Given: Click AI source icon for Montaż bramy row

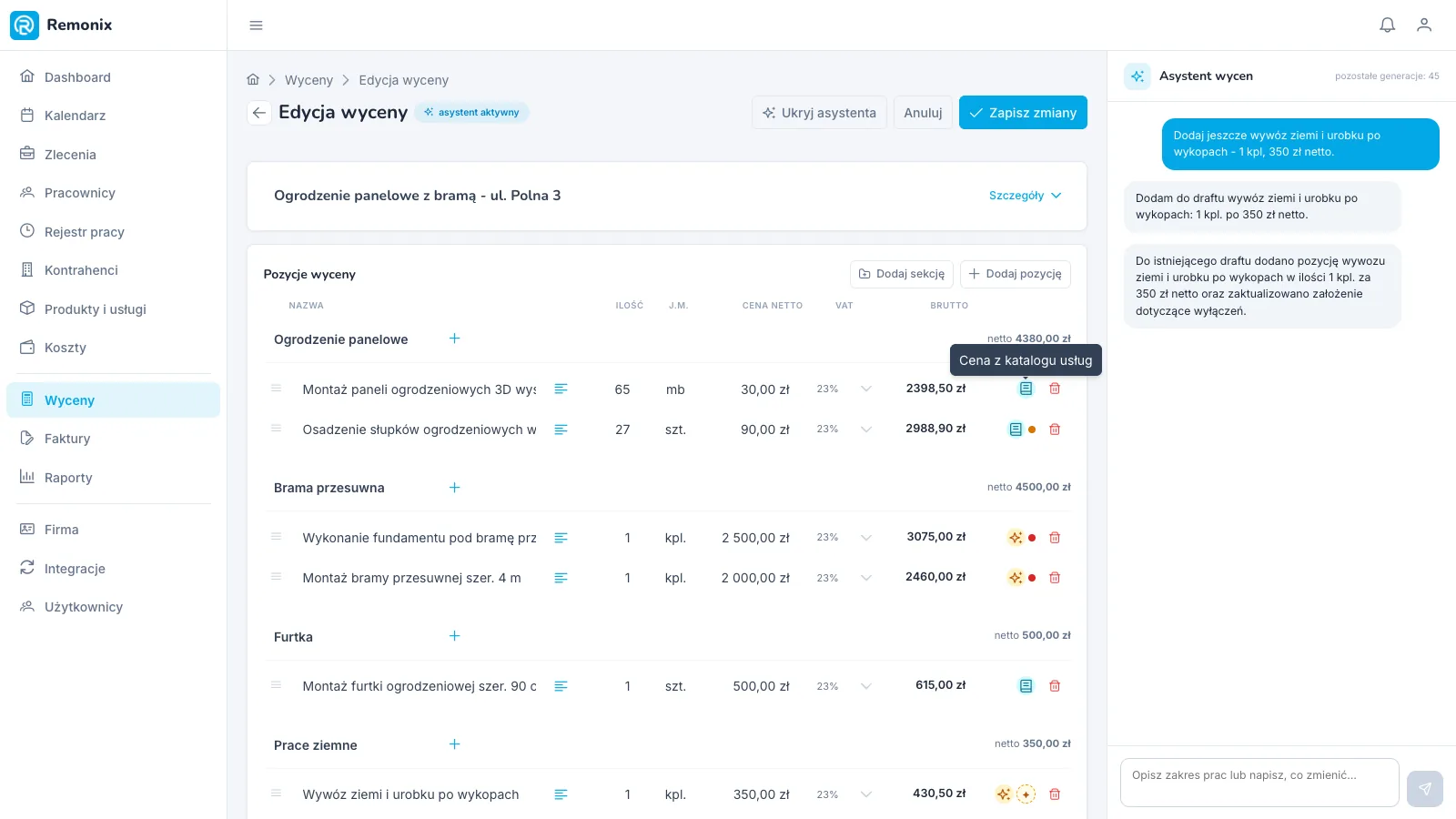Looking at the screenshot, I should click(x=1016, y=578).
